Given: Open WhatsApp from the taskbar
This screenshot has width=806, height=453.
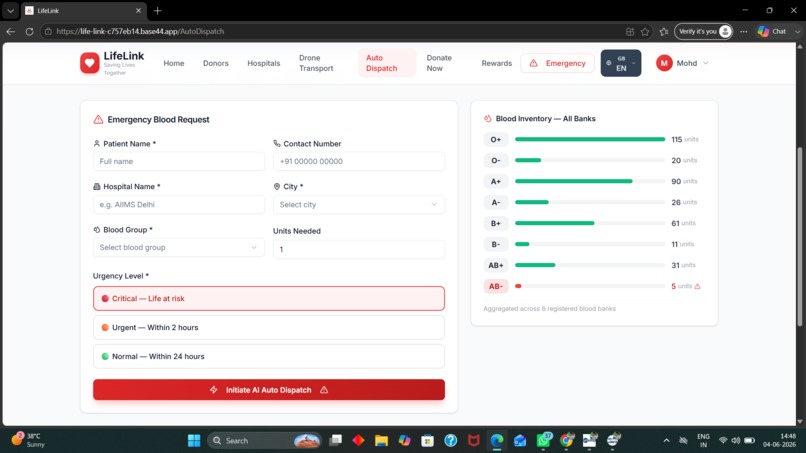Looking at the screenshot, I should click(x=543, y=441).
